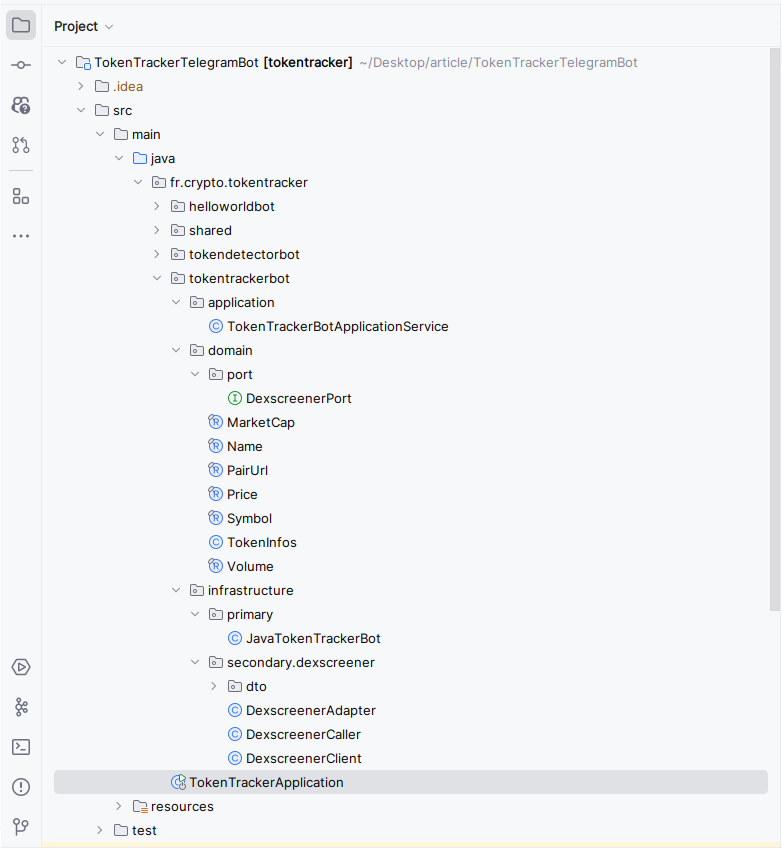
Task: Open the Services tool window icon
Action: pos(21,667)
